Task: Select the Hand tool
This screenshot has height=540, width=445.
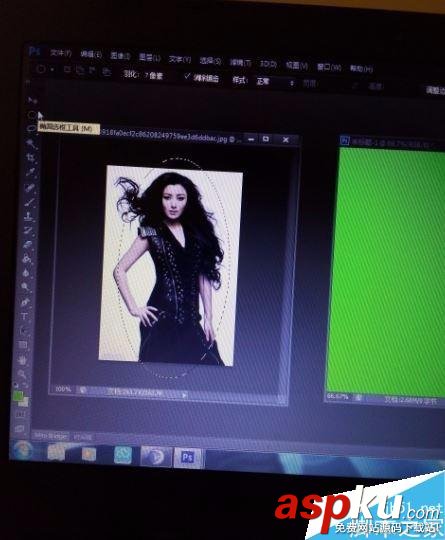Action: (23, 360)
